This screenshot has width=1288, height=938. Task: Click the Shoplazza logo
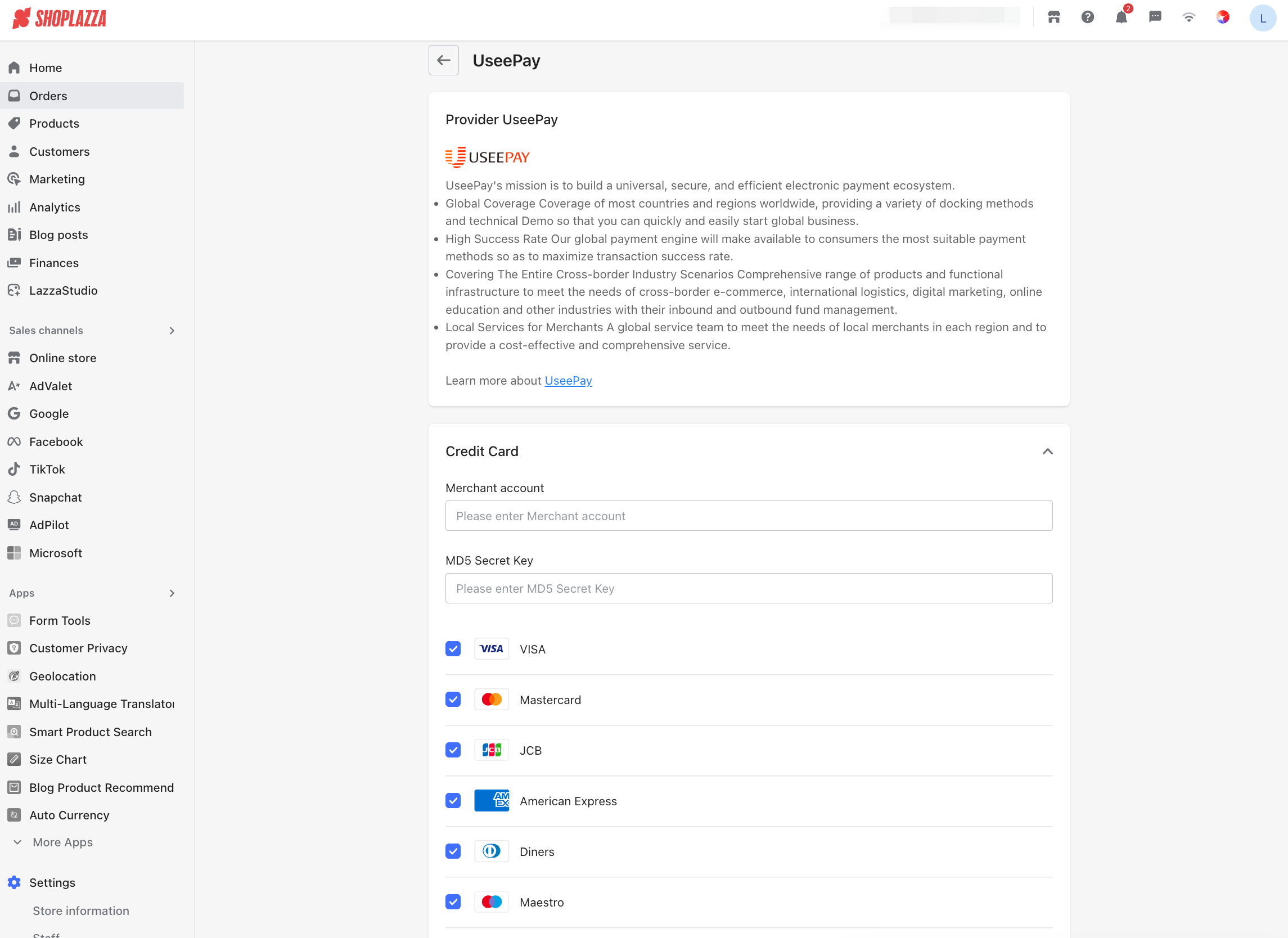tap(59, 18)
